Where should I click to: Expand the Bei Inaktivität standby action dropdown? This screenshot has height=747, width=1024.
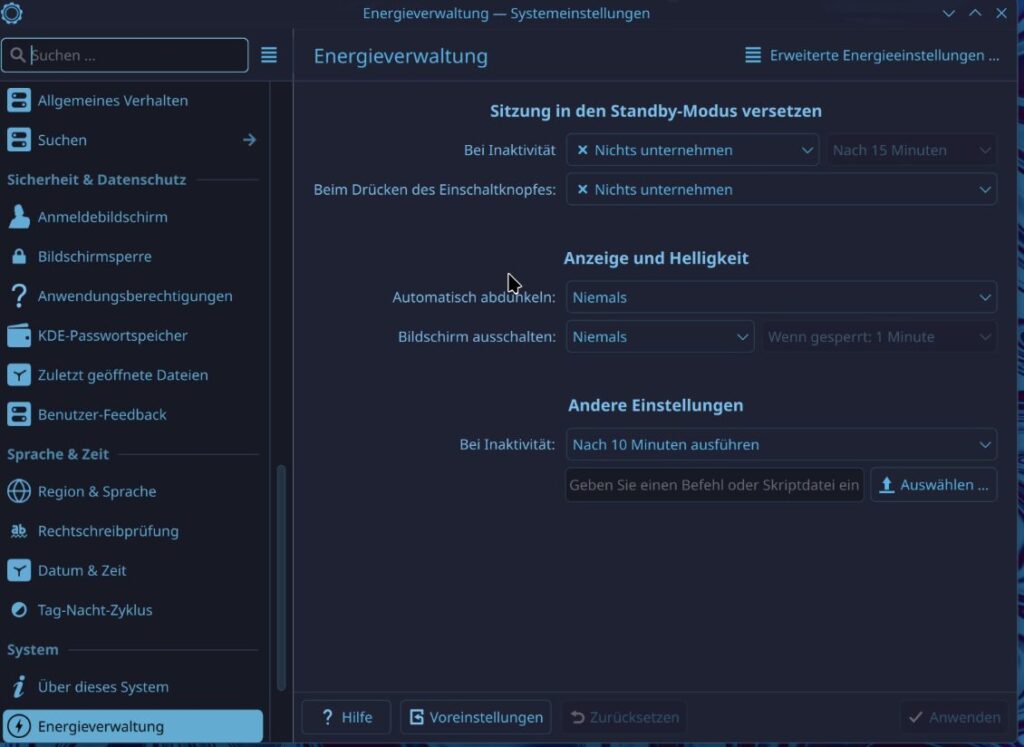pyautogui.click(x=692, y=150)
